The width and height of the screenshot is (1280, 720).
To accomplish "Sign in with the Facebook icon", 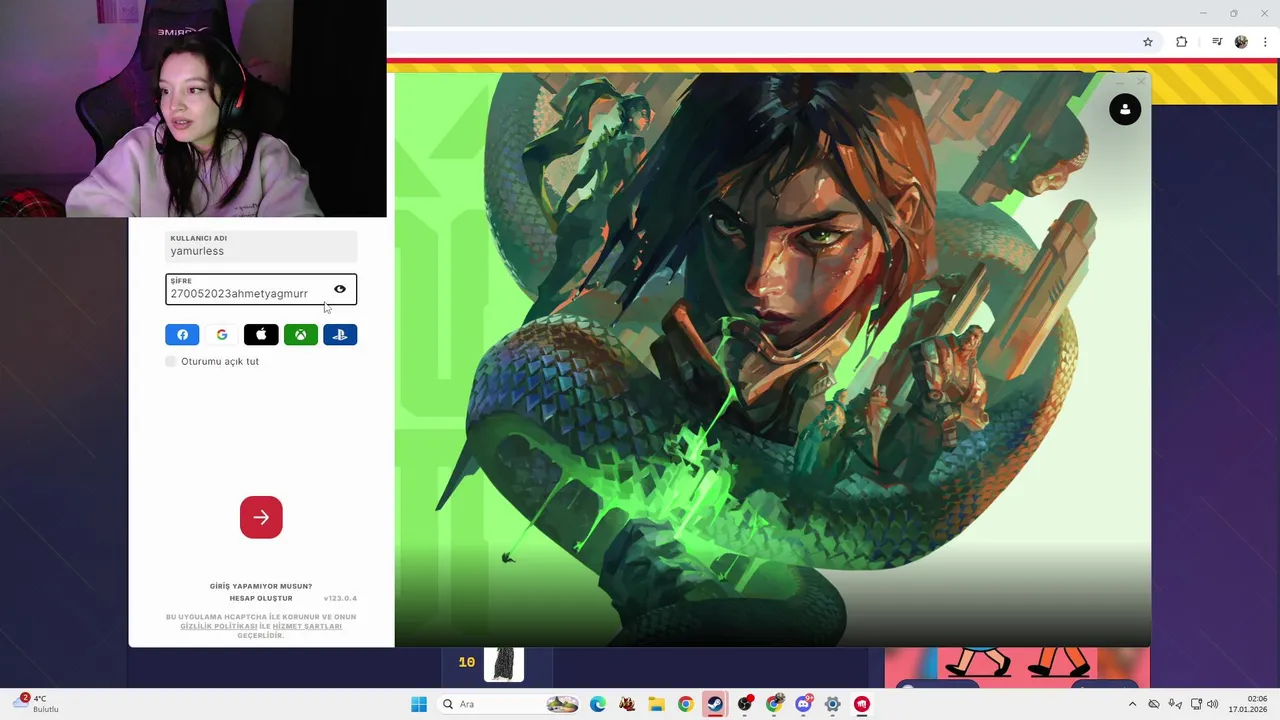I will tap(182, 335).
